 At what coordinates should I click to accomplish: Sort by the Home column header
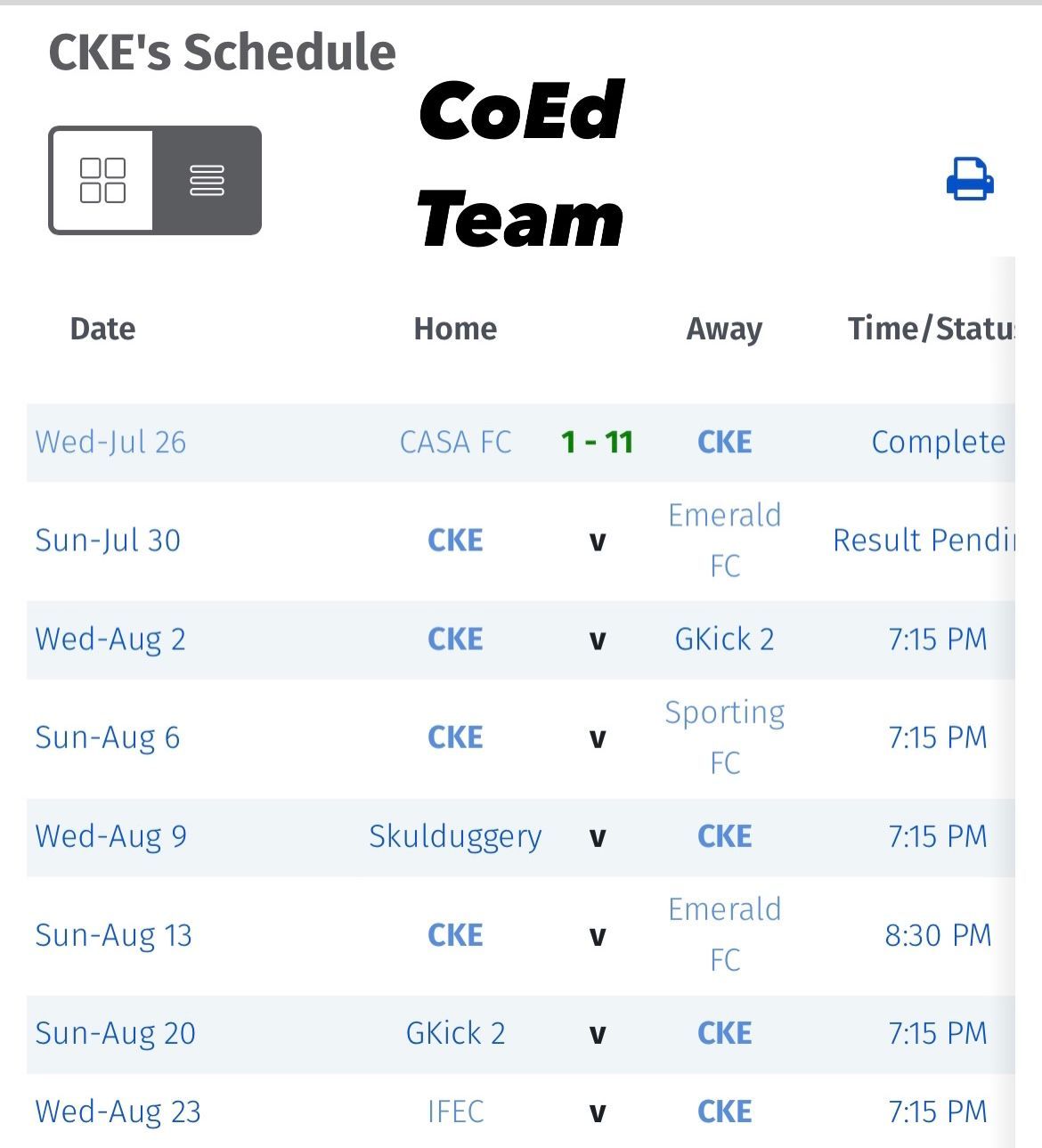point(455,329)
